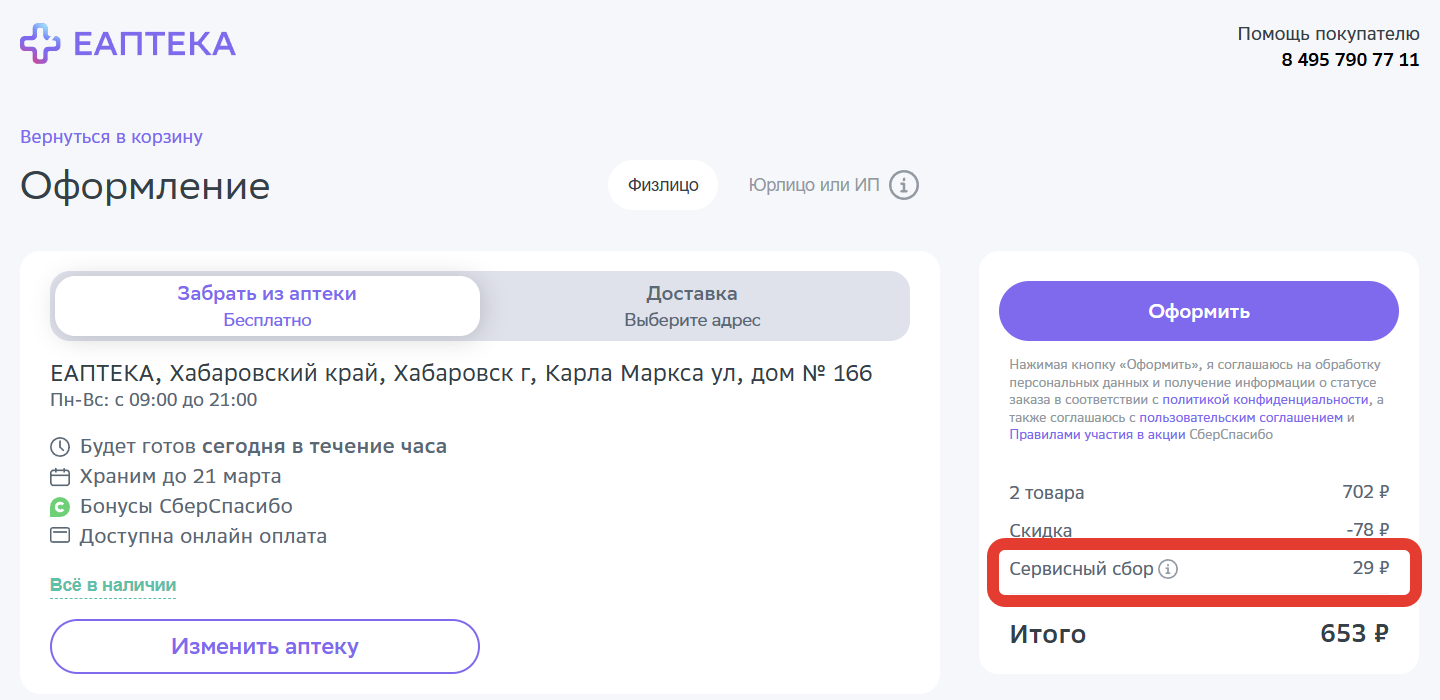Click the Сервисный сбор info icon
This screenshot has width=1440, height=700.
point(1168,569)
